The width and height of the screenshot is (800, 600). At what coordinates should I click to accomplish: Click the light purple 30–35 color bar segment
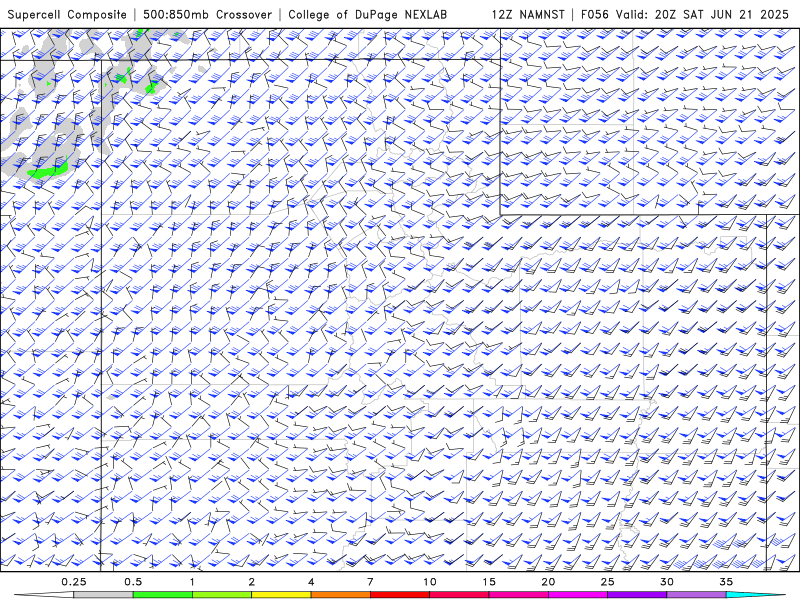coord(696,595)
